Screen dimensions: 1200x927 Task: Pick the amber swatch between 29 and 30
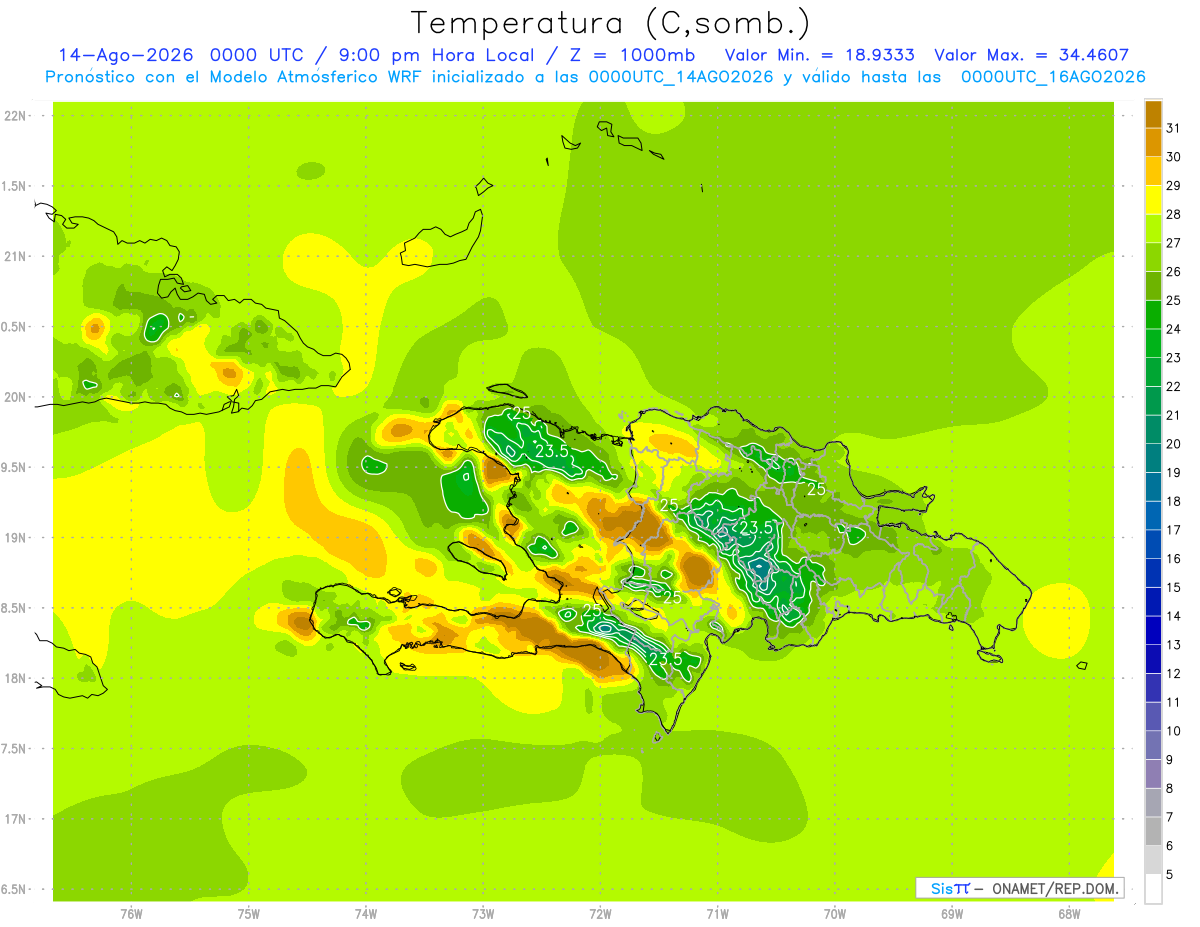1153,171
